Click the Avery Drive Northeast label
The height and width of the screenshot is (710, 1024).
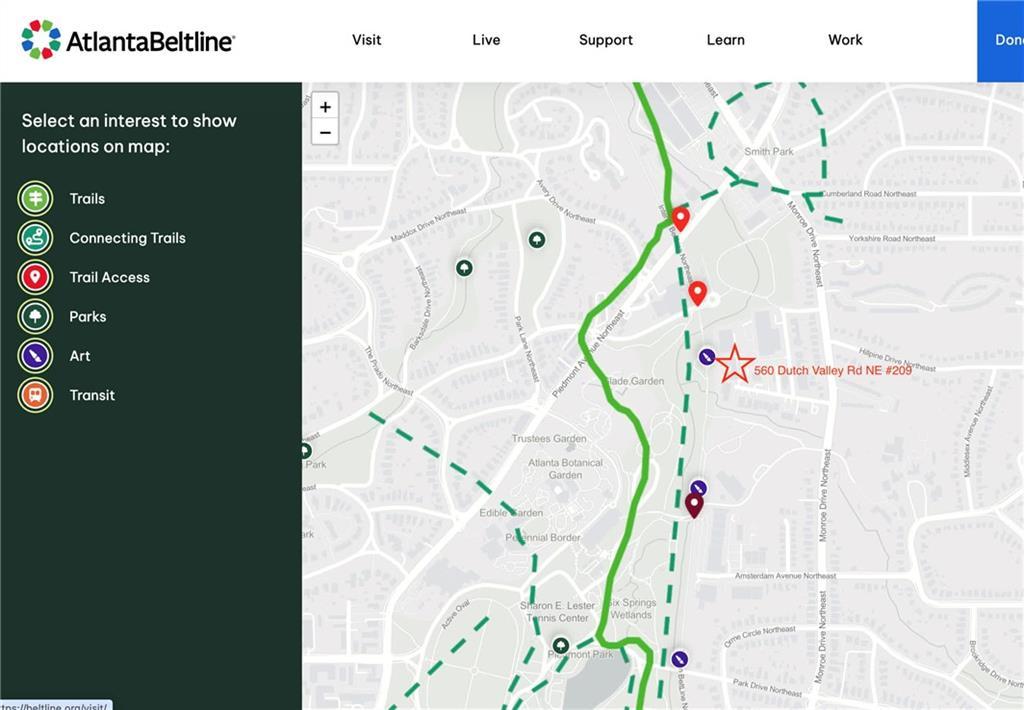pos(566,201)
